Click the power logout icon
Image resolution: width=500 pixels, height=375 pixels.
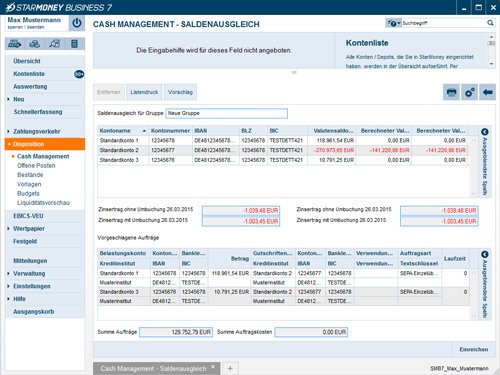pos(77,23)
